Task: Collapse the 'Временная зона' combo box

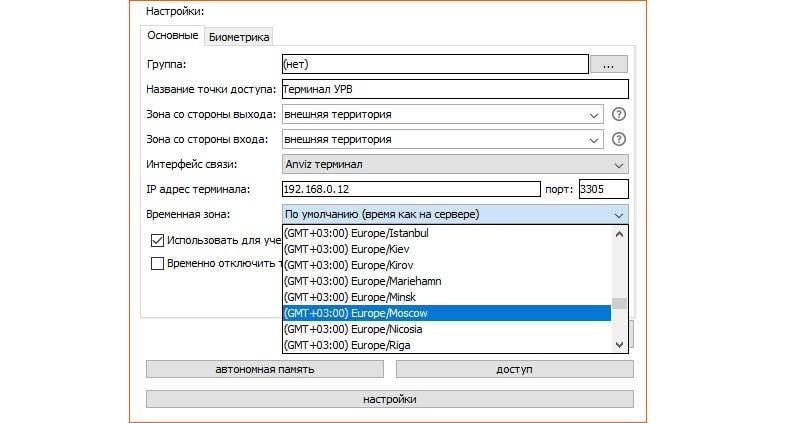Action: [618, 214]
